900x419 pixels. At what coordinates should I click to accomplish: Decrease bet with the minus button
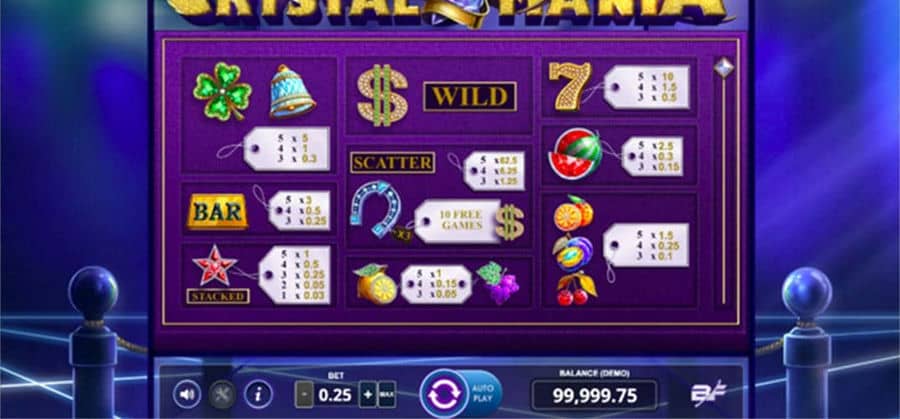pos(304,395)
